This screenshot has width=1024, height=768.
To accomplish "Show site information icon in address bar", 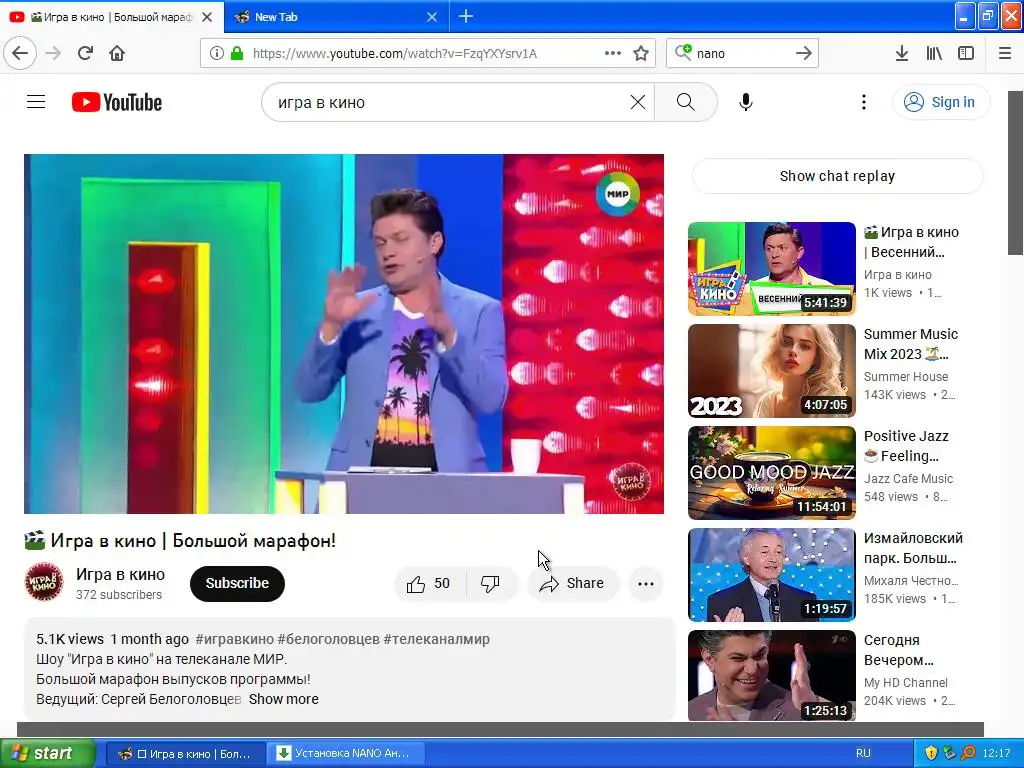I will 217,53.
